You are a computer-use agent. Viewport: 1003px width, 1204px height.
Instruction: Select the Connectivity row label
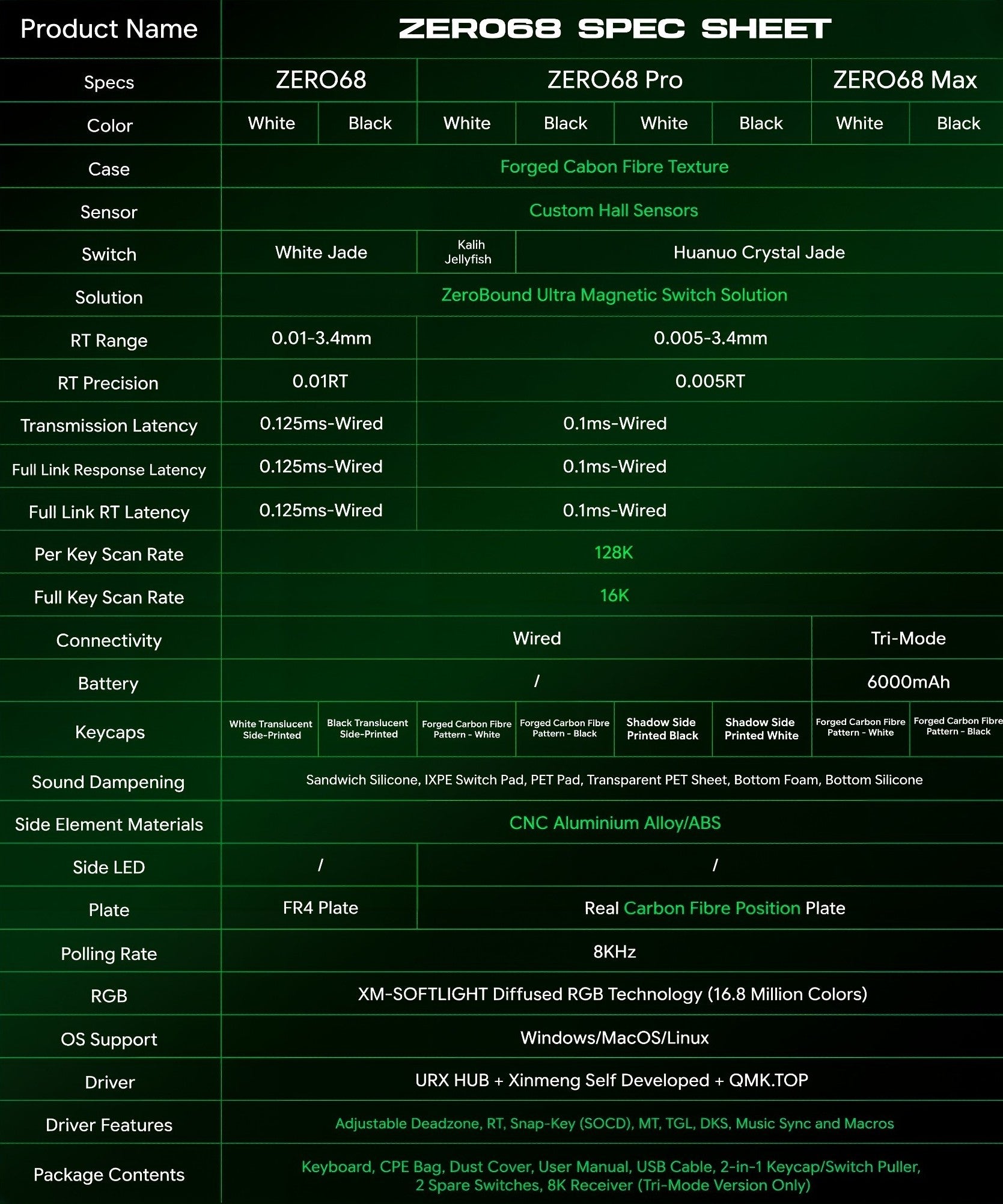(109, 641)
